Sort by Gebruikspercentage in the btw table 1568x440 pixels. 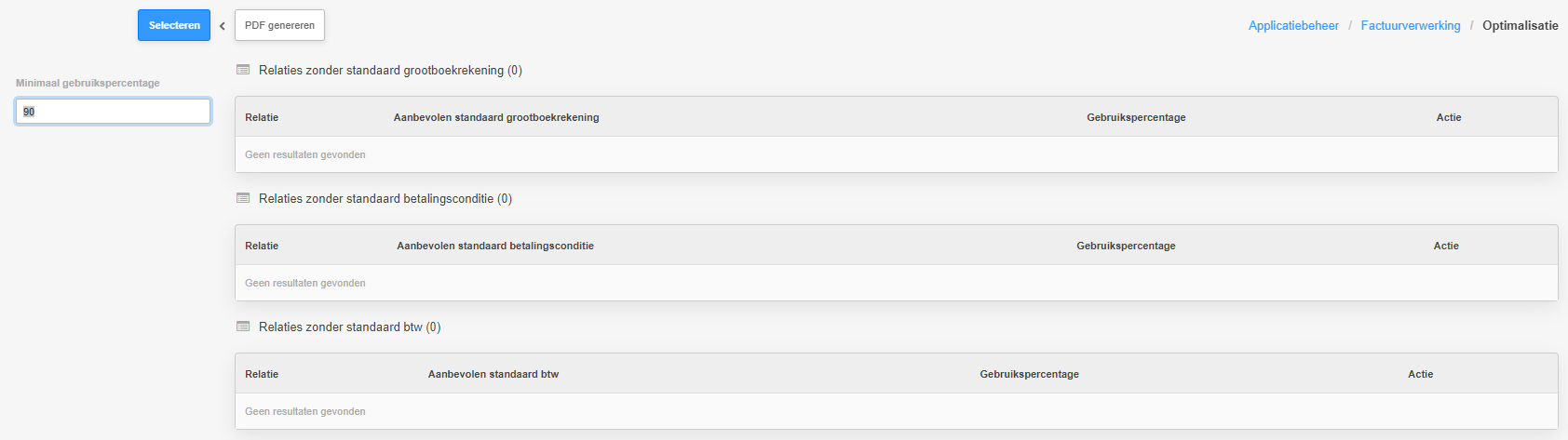(1029, 374)
